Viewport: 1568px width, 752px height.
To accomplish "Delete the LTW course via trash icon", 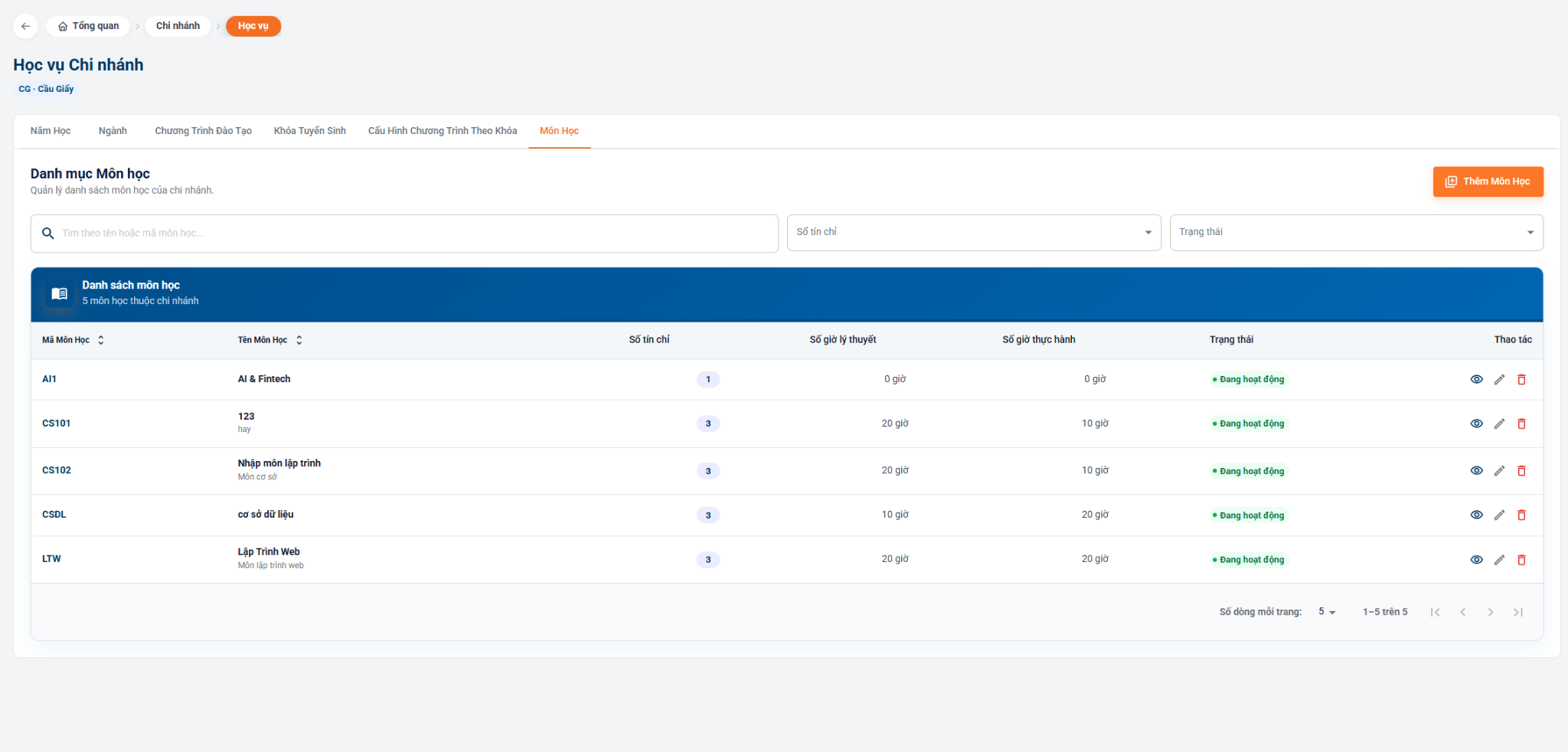I will click(x=1521, y=560).
